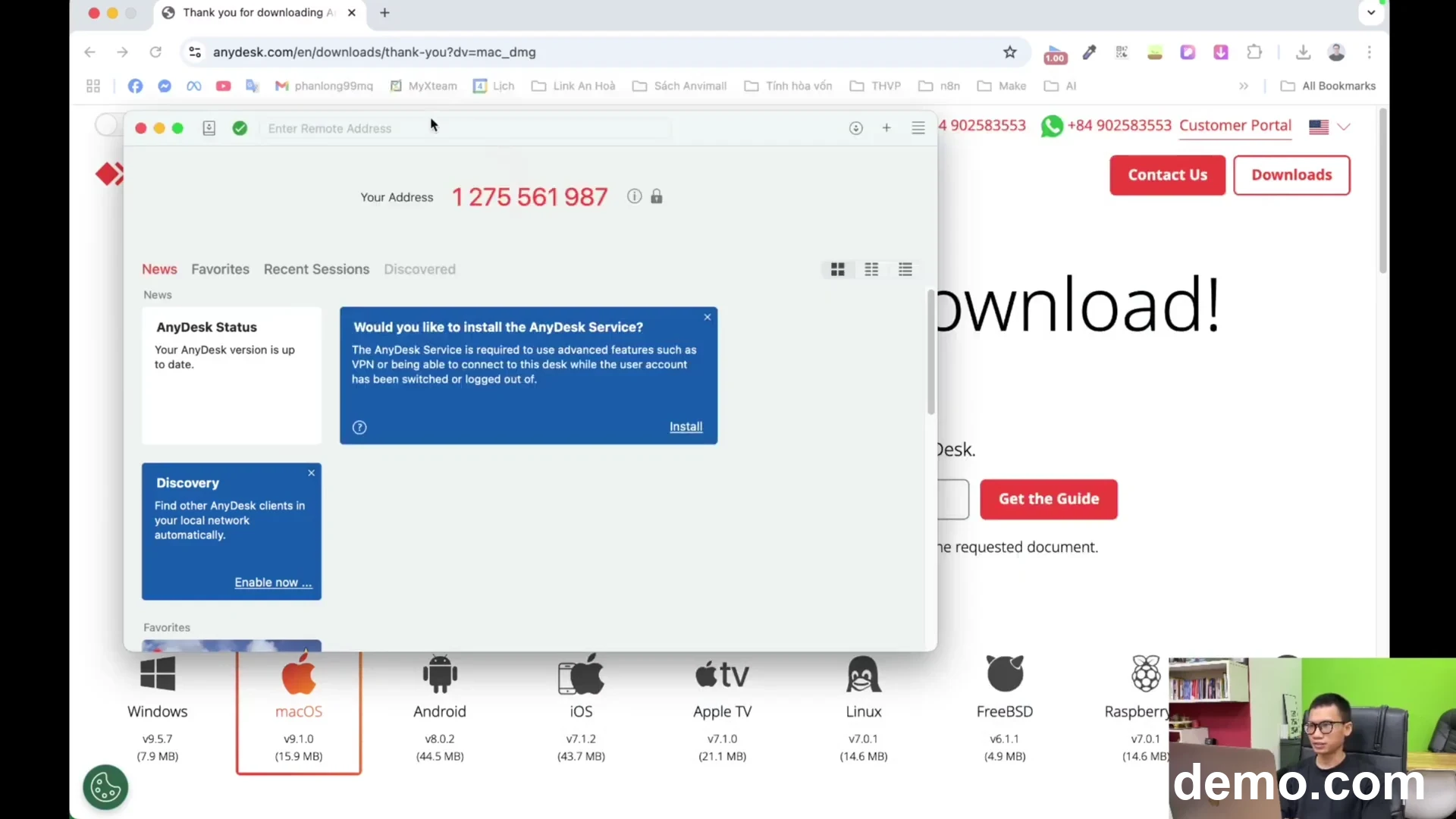The width and height of the screenshot is (1456, 819).
Task: Dismiss the AnyDesk Service install card
Action: pos(708,317)
